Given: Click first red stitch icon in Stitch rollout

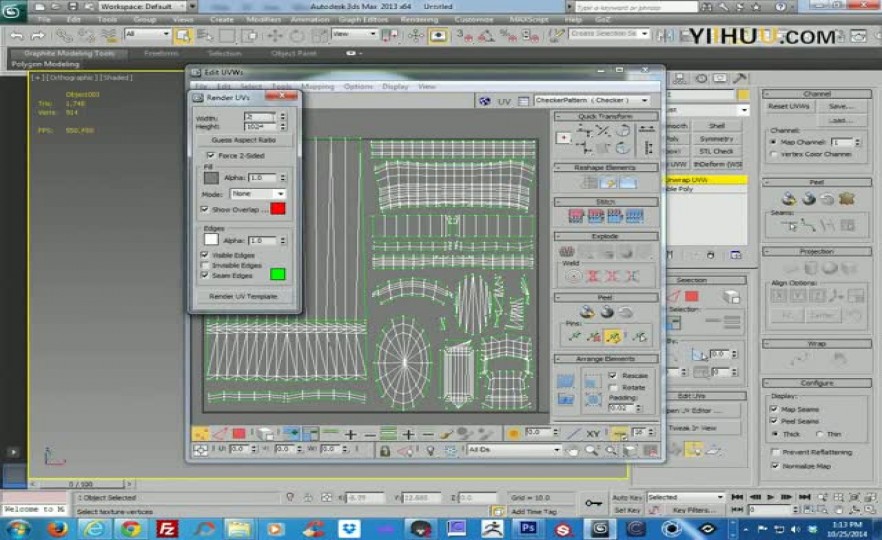Looking at the screenshot, I should 576,216.
